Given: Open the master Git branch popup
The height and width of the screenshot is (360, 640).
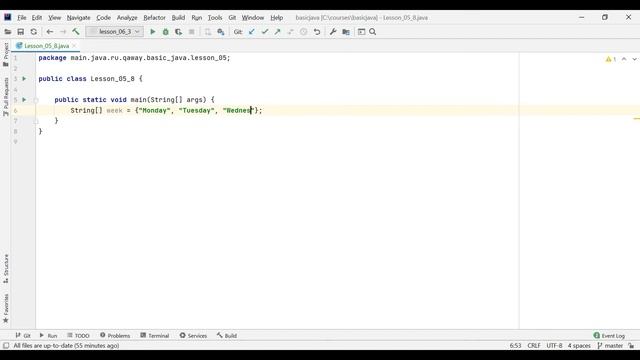Looking at the screenshot, I should (610, 346).
